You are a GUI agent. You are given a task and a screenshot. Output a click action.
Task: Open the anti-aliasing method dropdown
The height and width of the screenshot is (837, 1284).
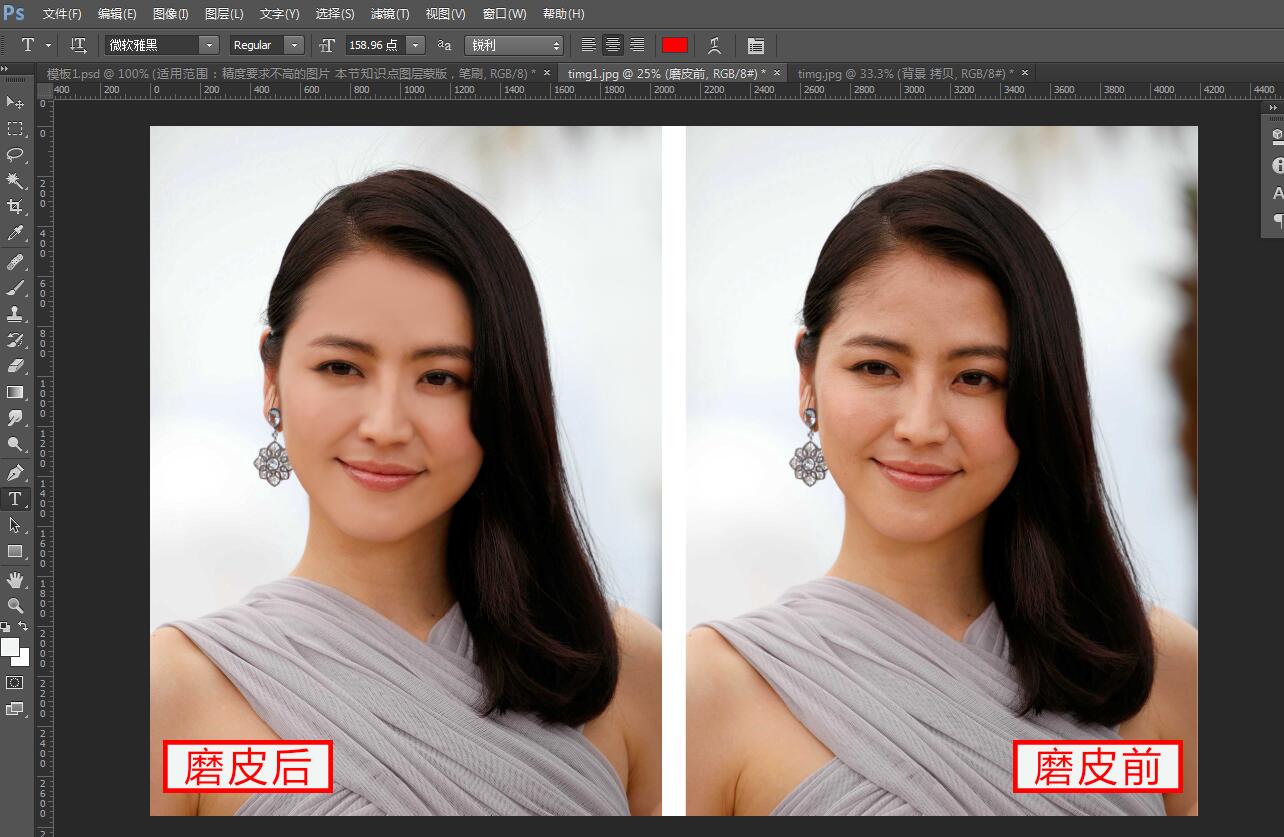514,45
